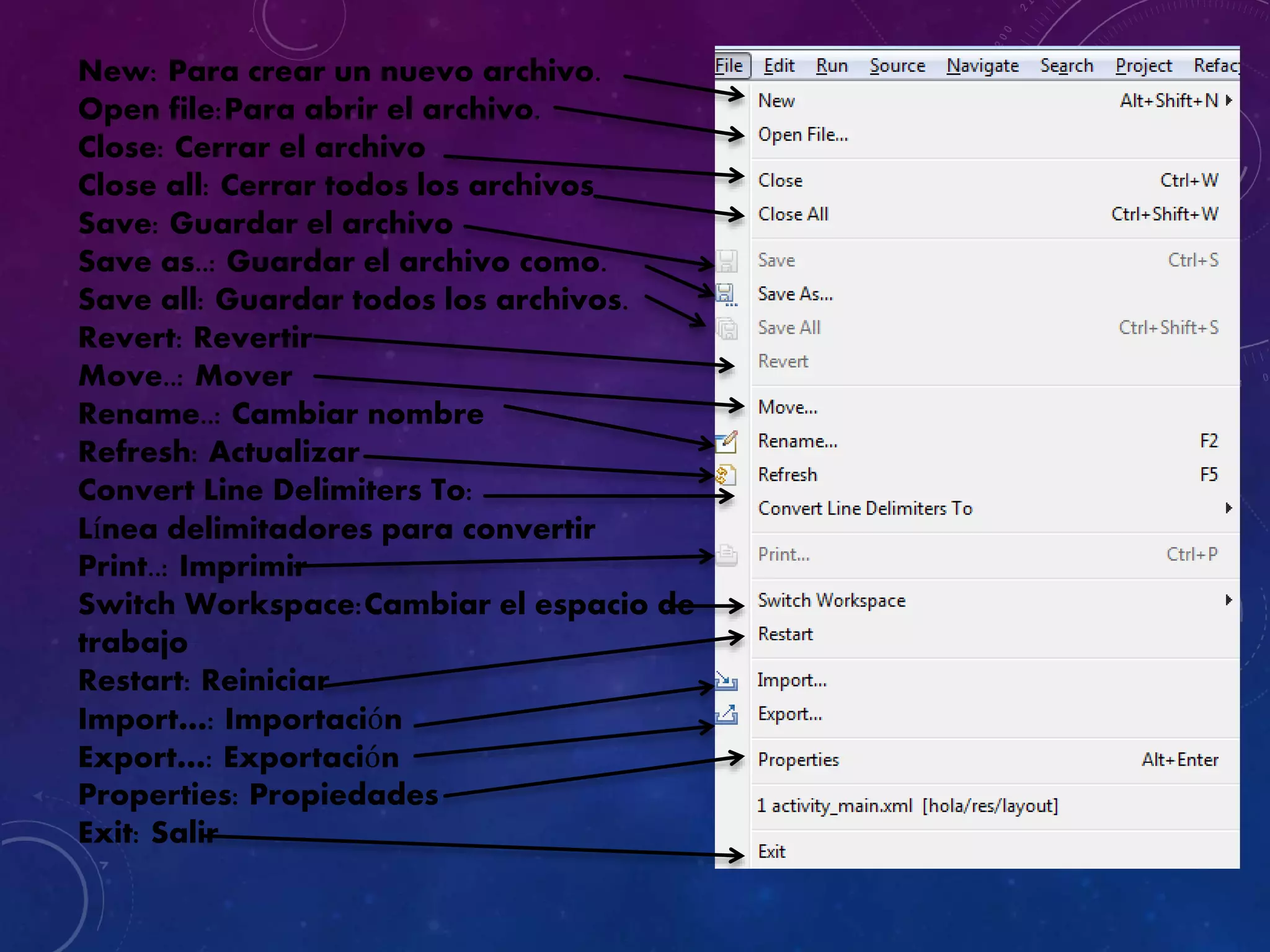This screenshot has width=1270, height=952.
Task: Click the Save As disk icon
Action: click(x=726, y=294)
